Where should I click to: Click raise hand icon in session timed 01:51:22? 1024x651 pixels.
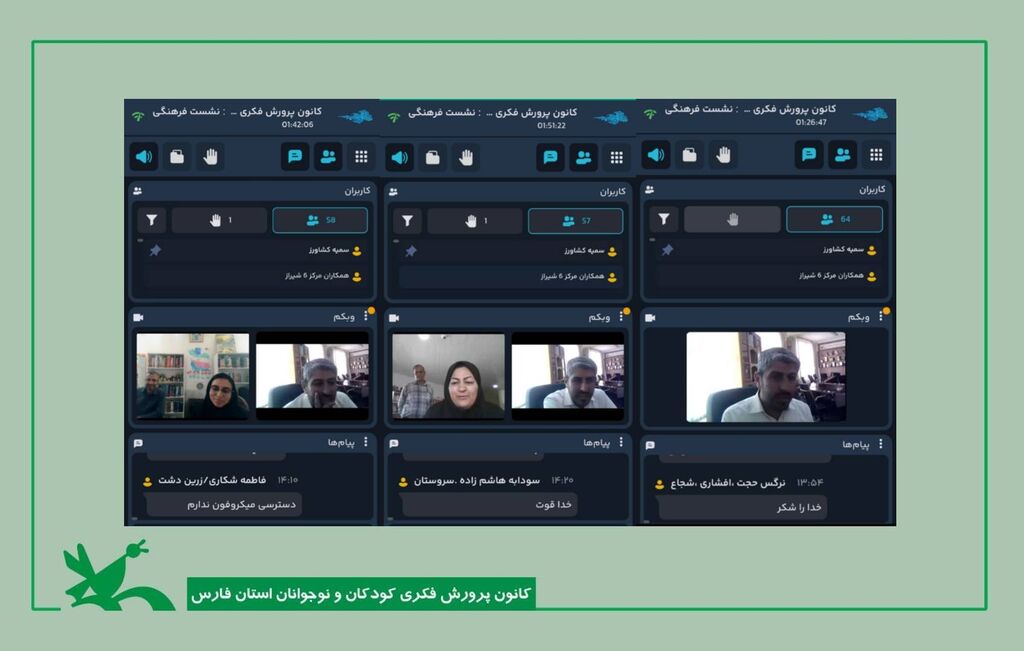(x=465, y=158)
